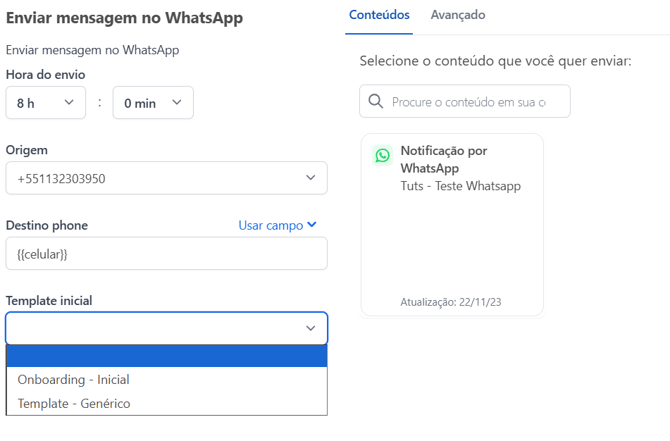Click the Usar campo link

pyautogui.click(x=270, y=225)
